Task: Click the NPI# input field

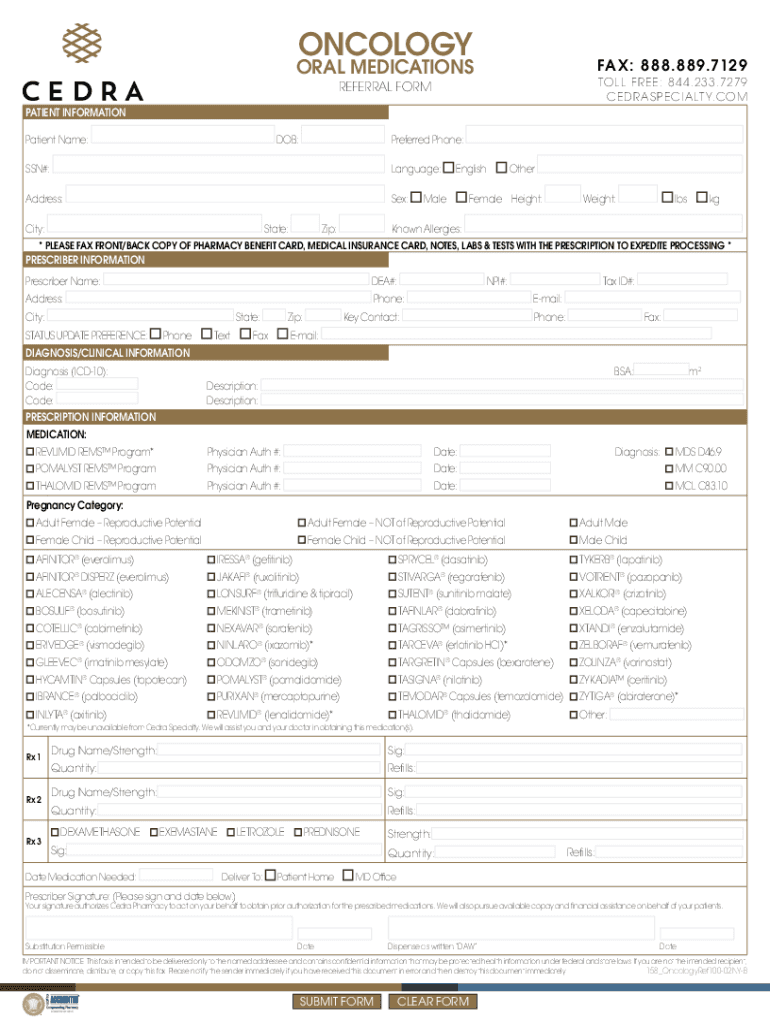Action: pos(554,279)
